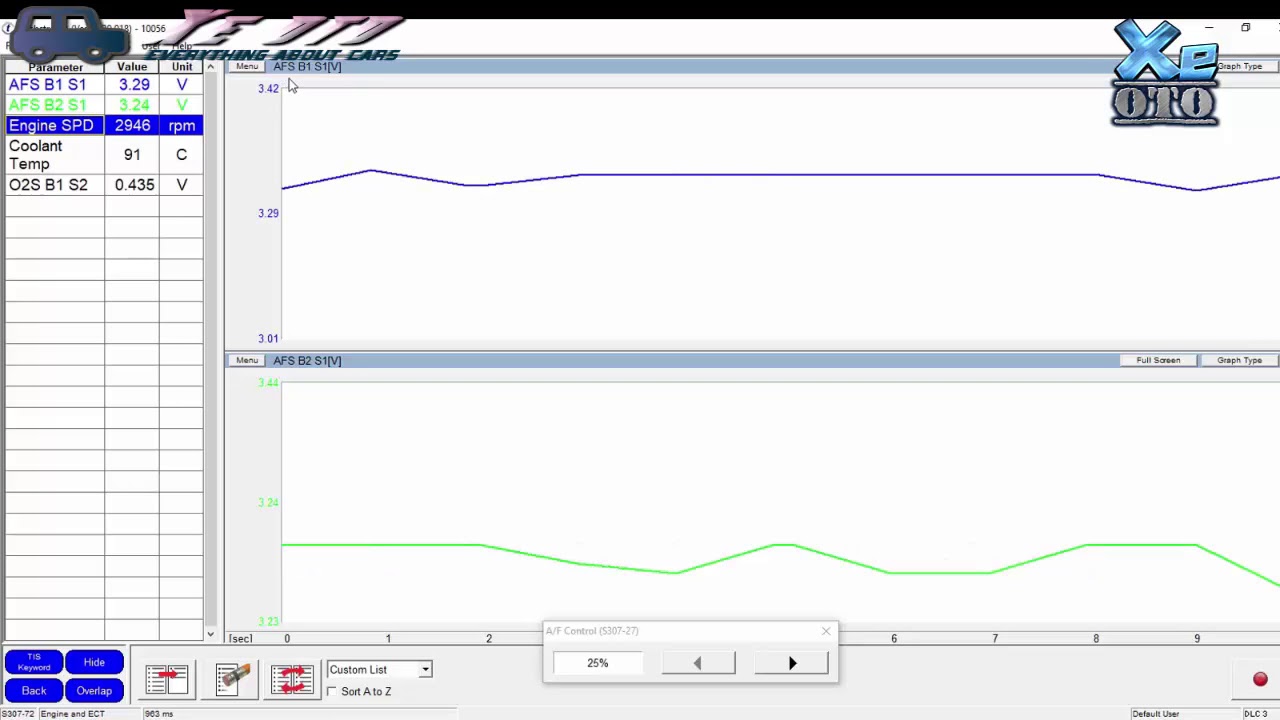Increase A/F Control with the right arrow
The image size is (1280, 720).
coord(792,663)
